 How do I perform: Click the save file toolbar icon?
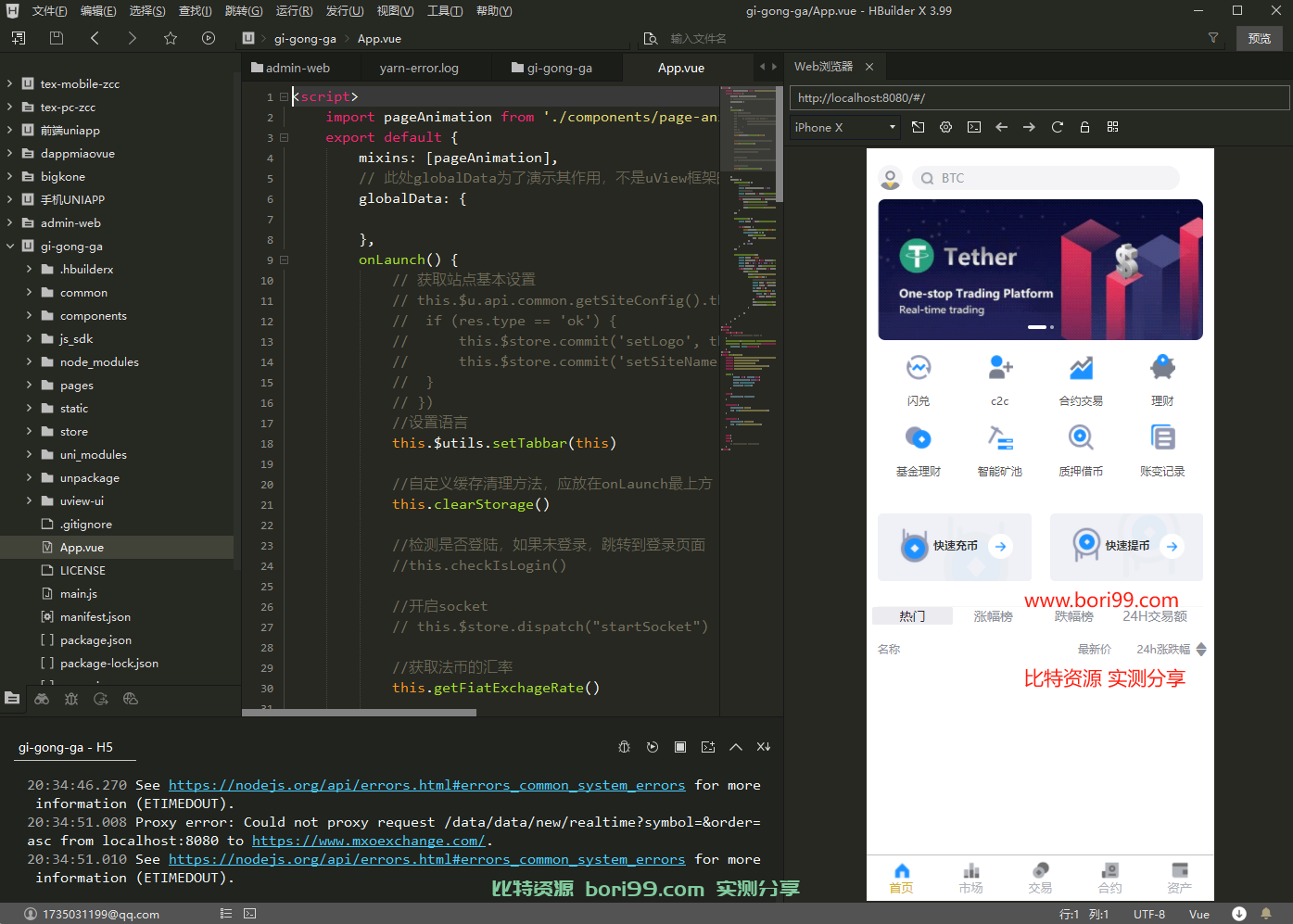(x=57, y=38)
